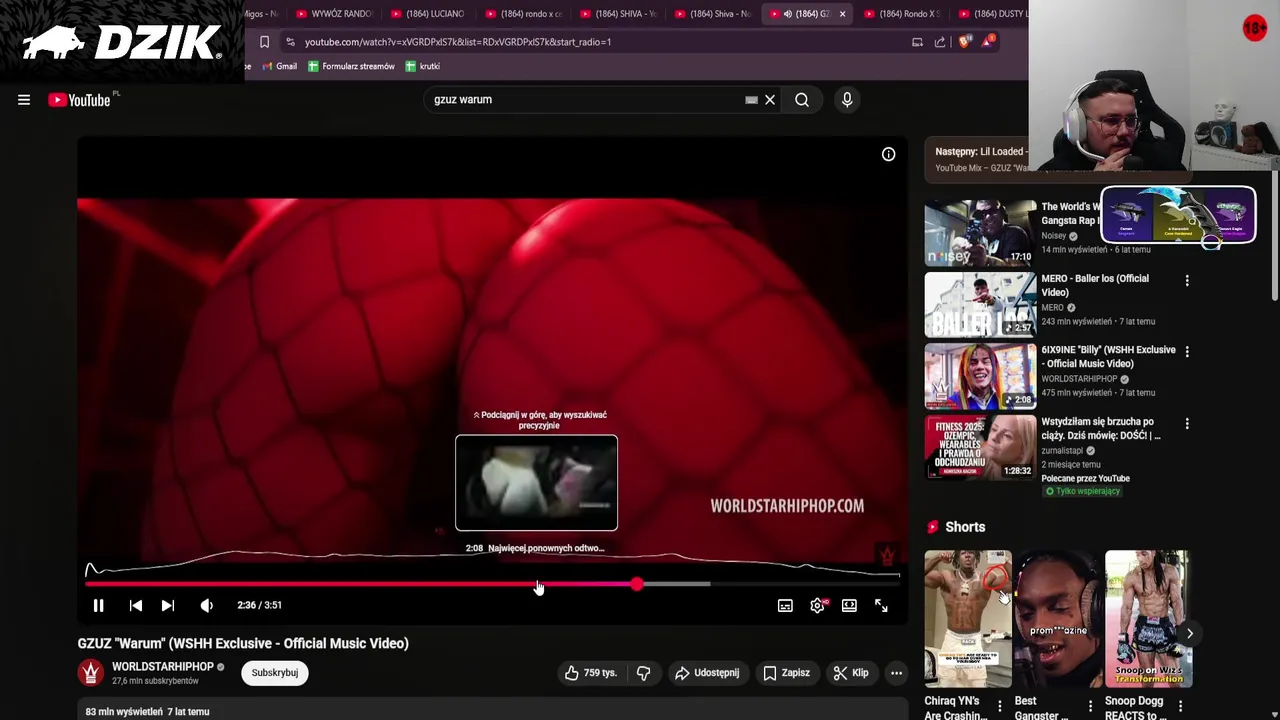Viewport: 1280px width, 720px height.
Task: Switch to rondo x browser tab
Action: click(523, 14)
